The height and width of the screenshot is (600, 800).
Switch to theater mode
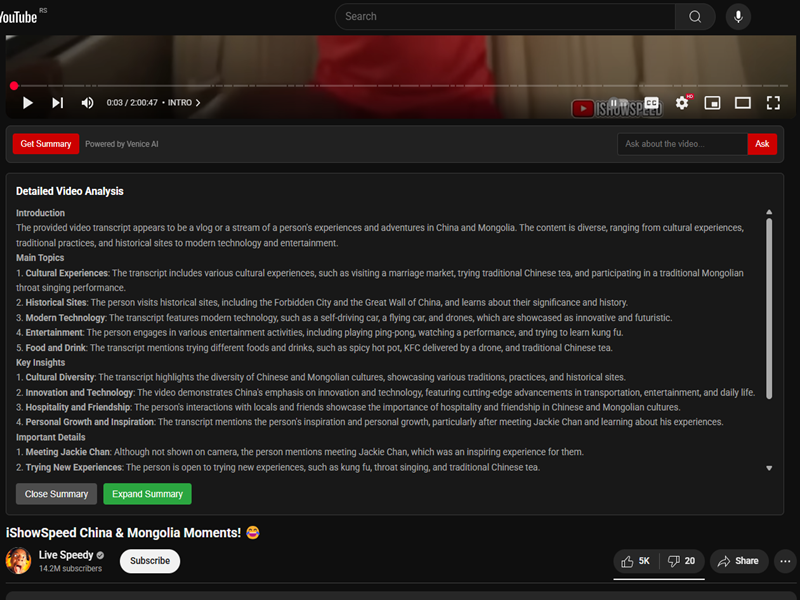[x=743, y=103]
